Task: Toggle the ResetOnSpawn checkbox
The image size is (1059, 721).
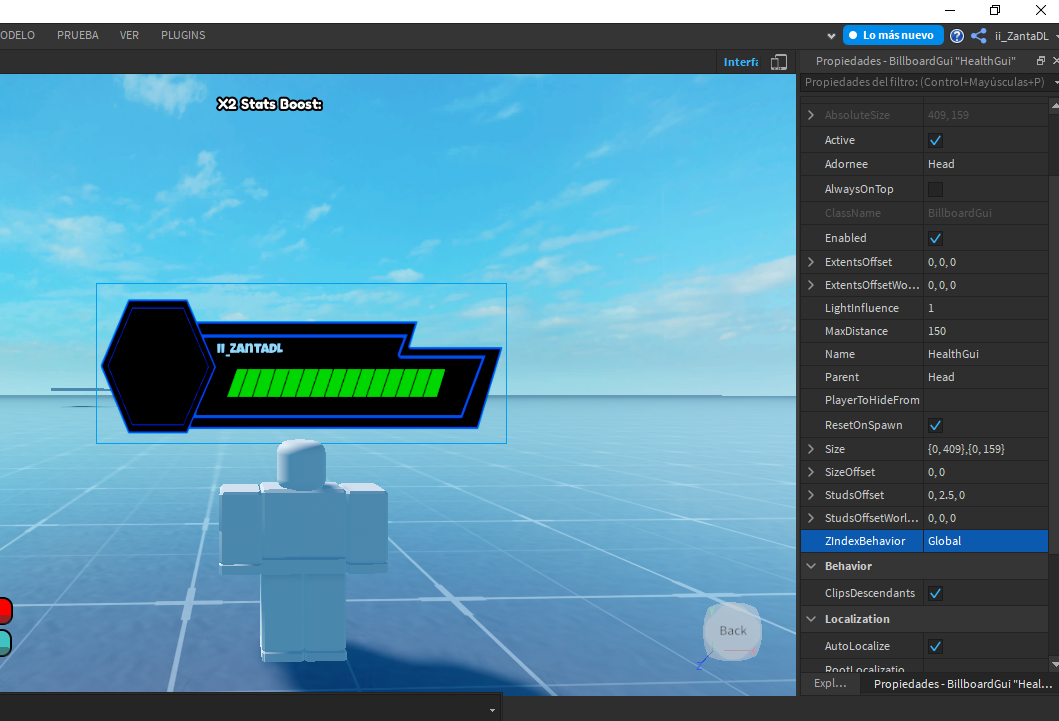Action: tap(935, 425)
